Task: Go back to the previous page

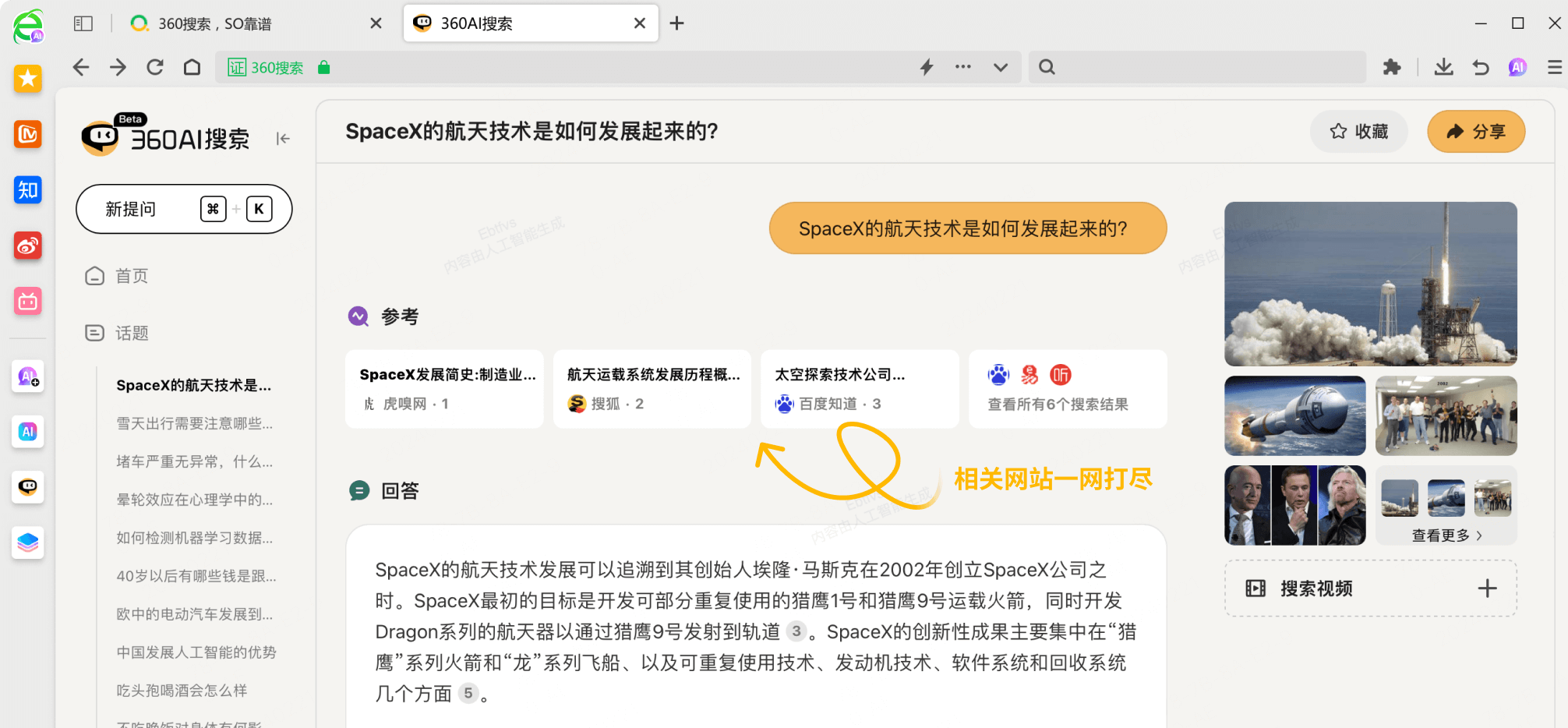Action: click(x=81, y=67)
